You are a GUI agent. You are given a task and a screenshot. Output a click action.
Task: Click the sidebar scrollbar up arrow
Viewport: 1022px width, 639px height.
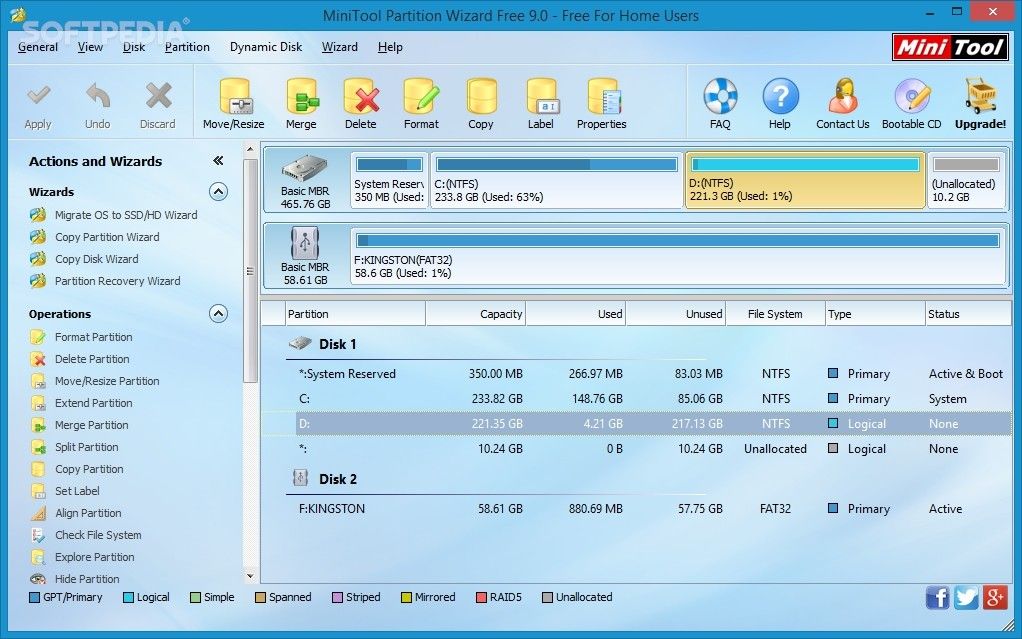point(250,149)
